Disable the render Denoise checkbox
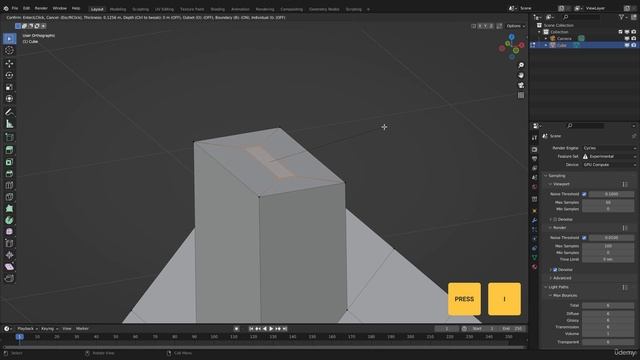 click(x=555, y=270)
